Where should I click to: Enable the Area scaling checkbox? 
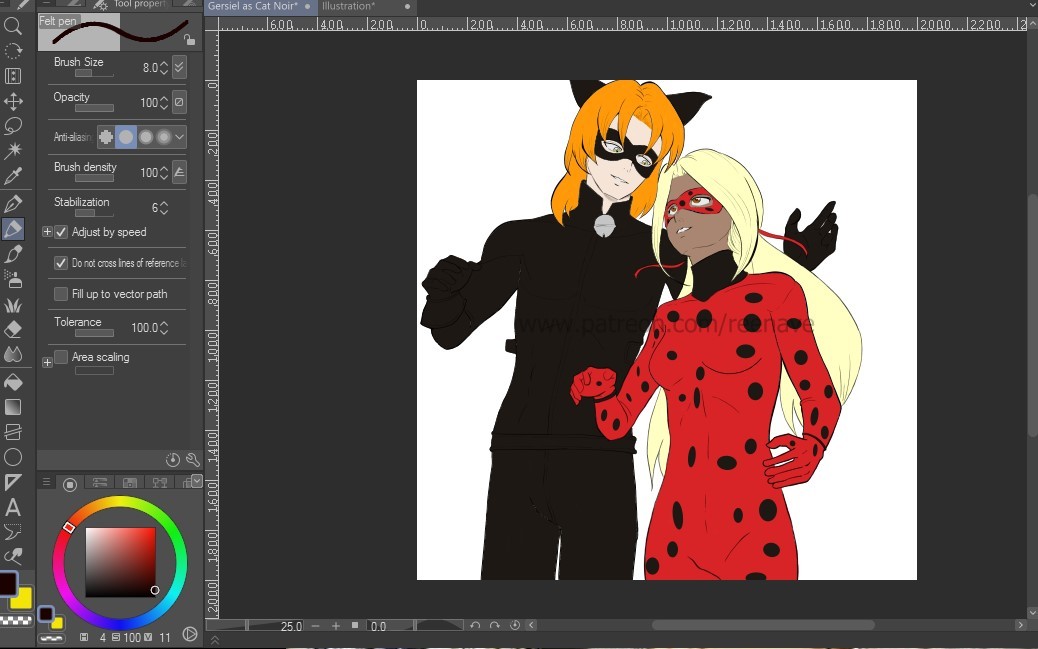[x=61, y=357]
